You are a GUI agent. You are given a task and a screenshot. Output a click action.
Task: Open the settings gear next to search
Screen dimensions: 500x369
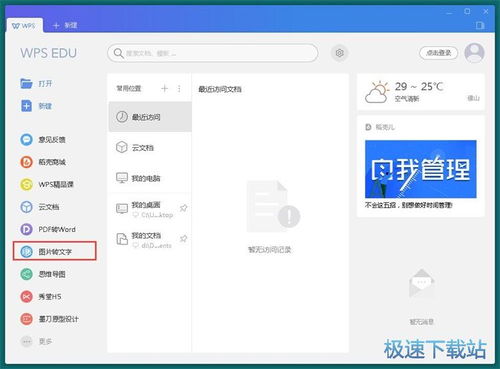tap(339, 53)
